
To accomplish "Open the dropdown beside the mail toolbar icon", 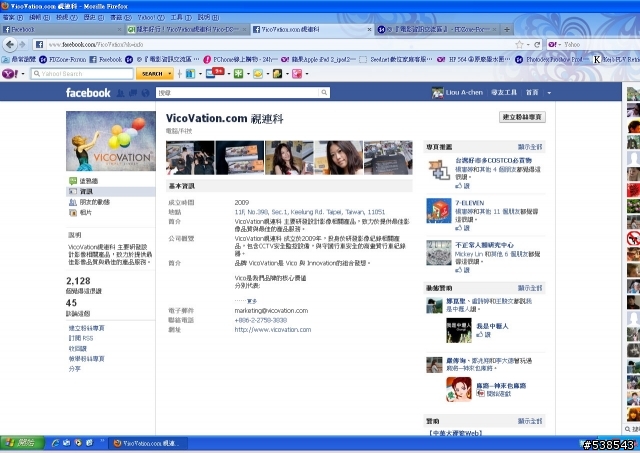I will tap(229, 74).
